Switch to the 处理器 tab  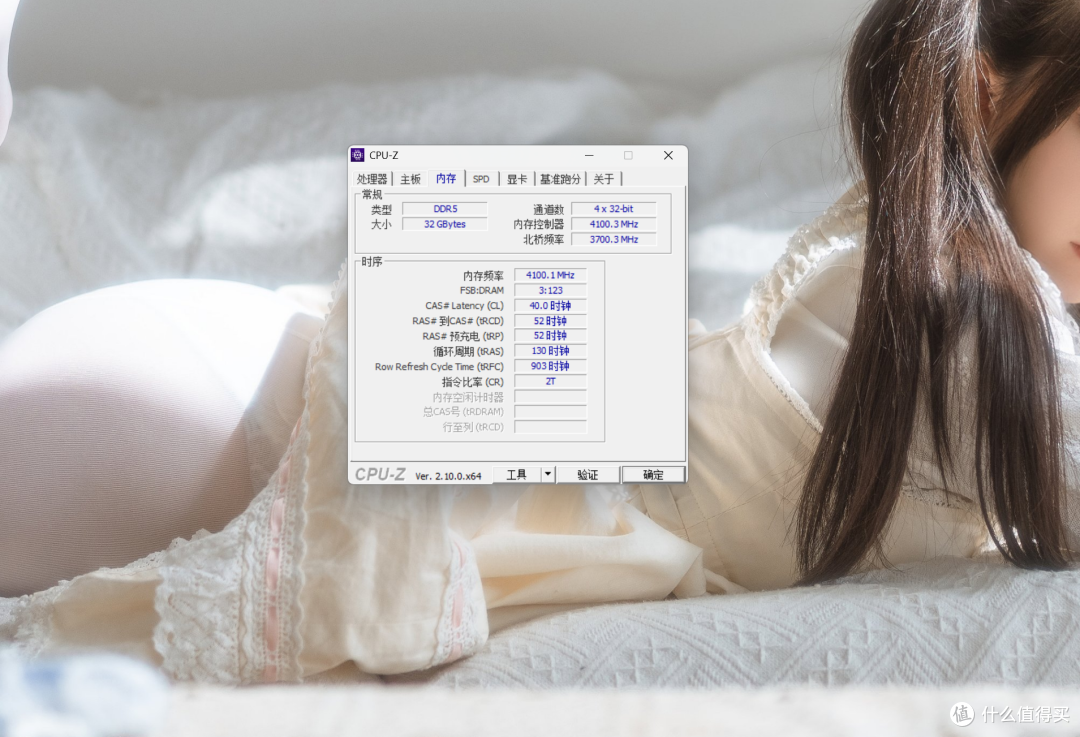372,179
